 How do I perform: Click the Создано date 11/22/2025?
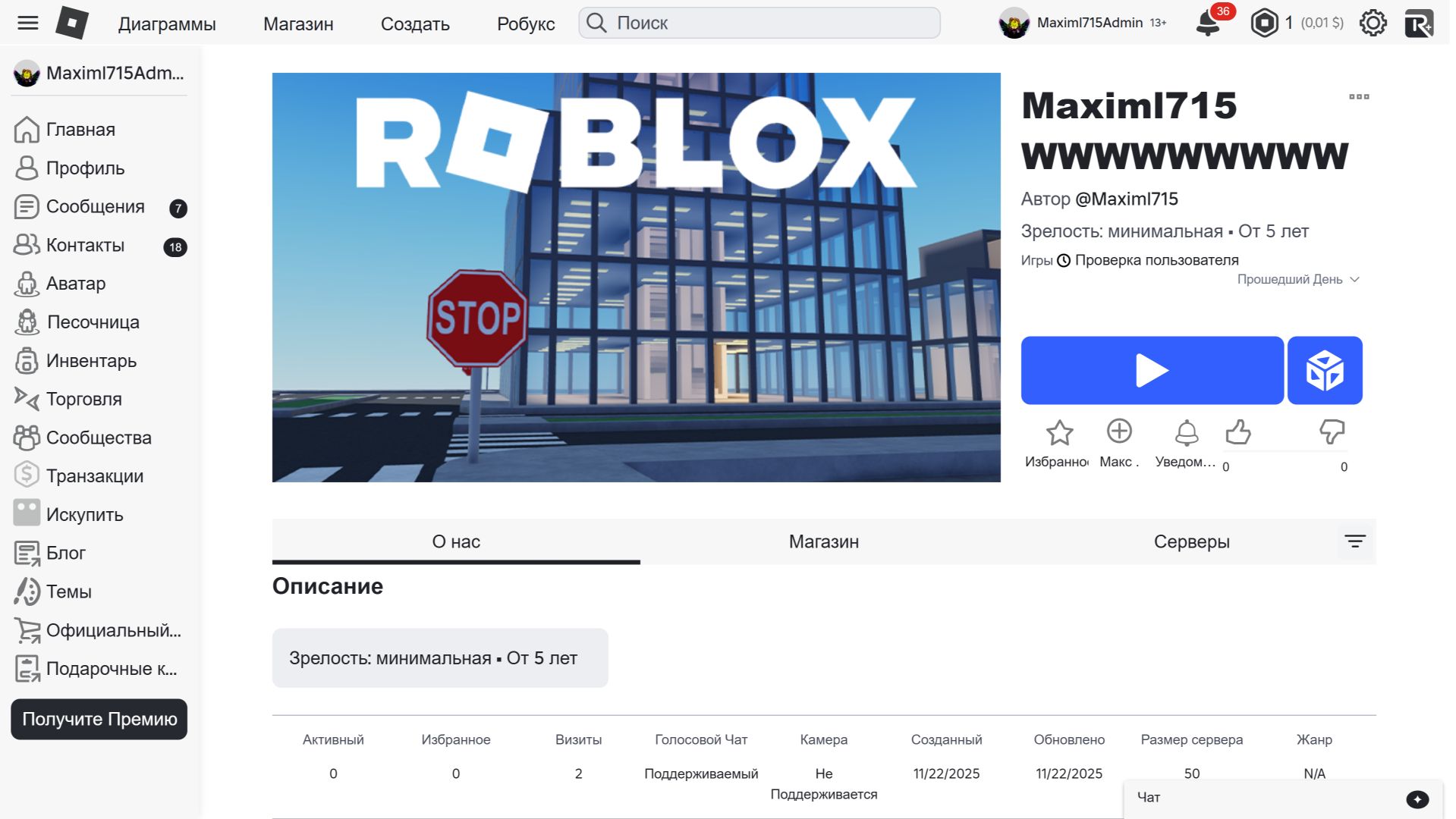[x=946, y=774]
